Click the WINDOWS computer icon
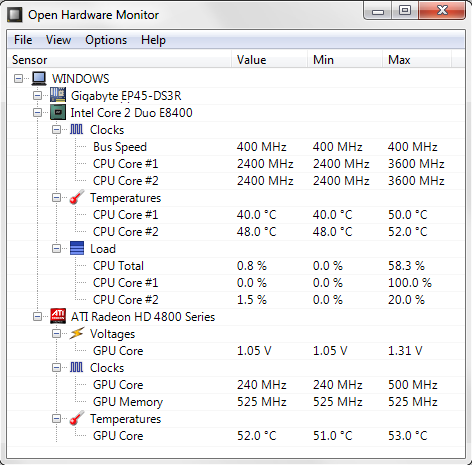 [39, 78]
